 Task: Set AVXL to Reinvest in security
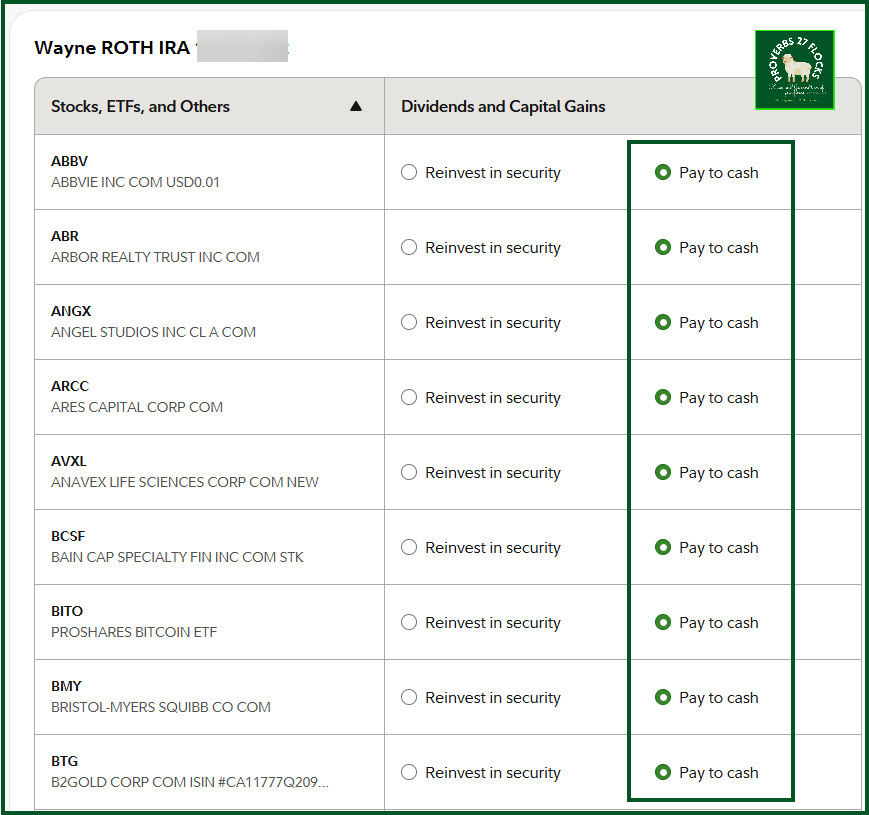click(x=409, y=472)
